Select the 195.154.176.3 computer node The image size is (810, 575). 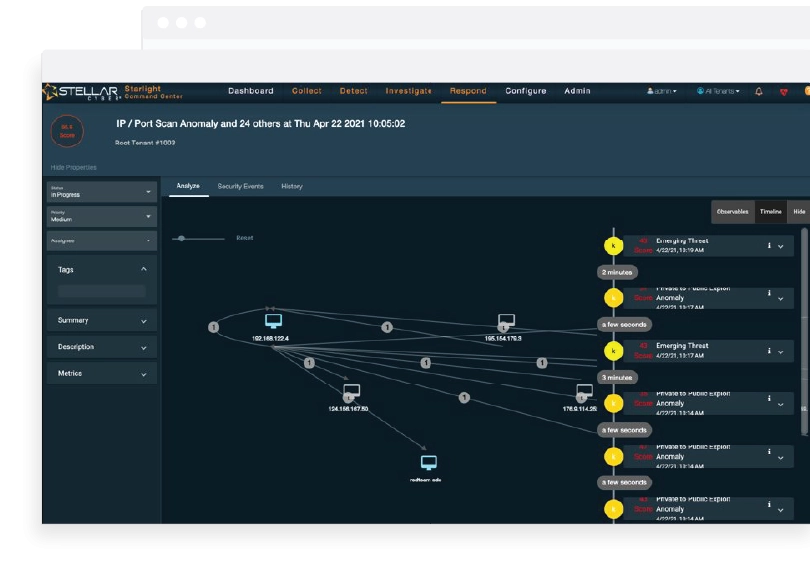(x=506, y=322)
